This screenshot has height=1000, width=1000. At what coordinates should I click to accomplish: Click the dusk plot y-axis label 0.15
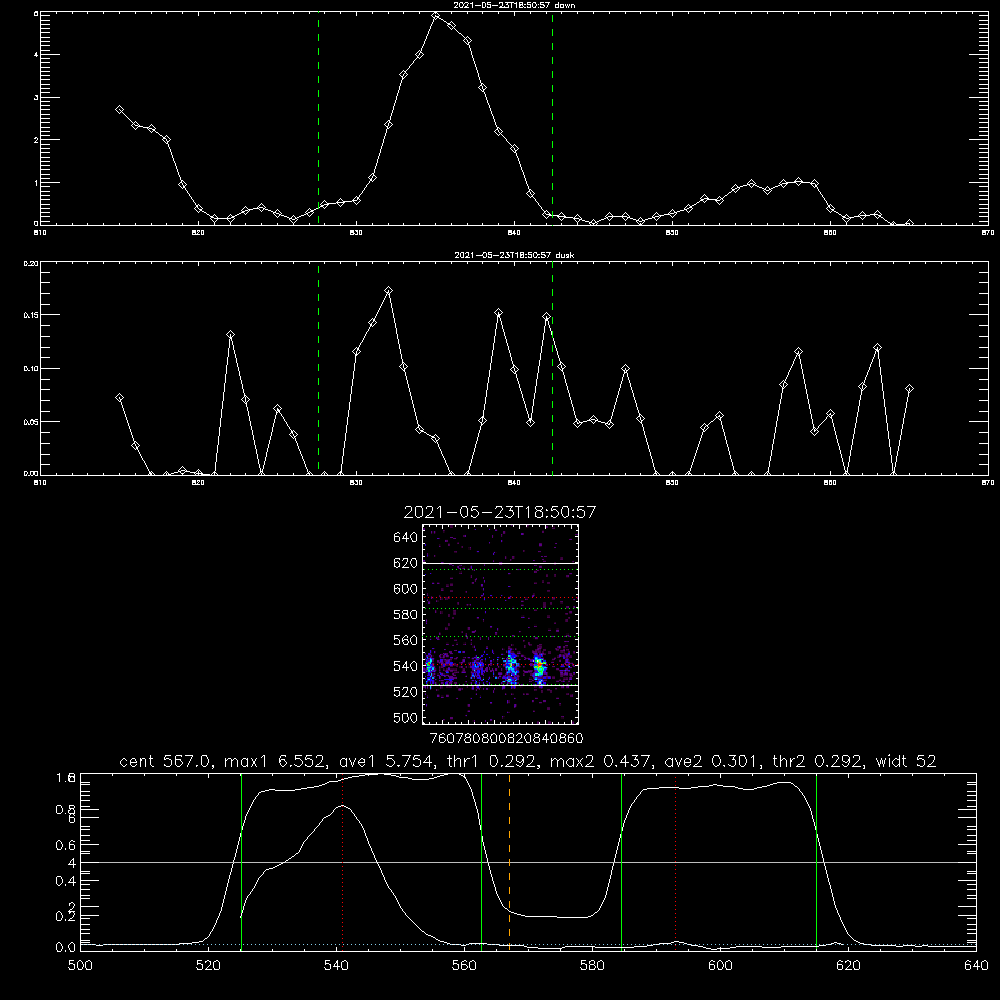[x=31, y=315]
